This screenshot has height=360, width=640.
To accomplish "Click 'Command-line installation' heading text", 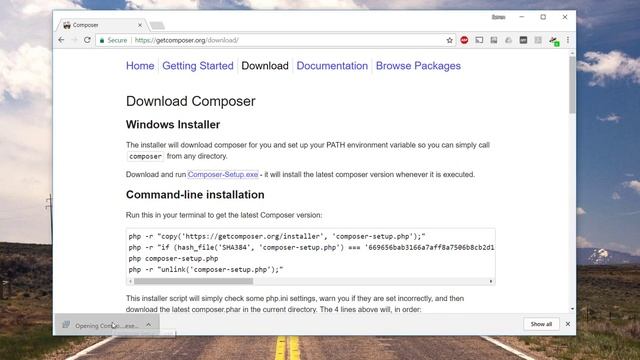I will pos(195,195).
